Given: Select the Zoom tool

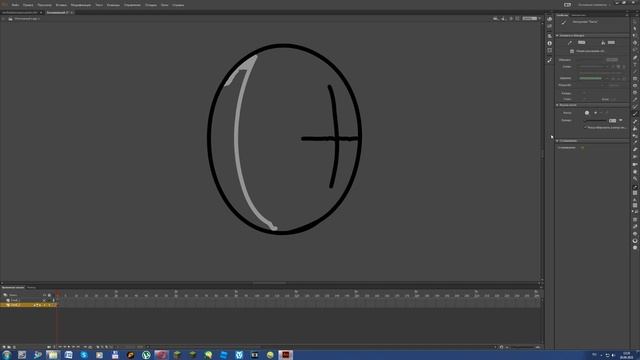Looking at the screenshot, I should [635, 178].
